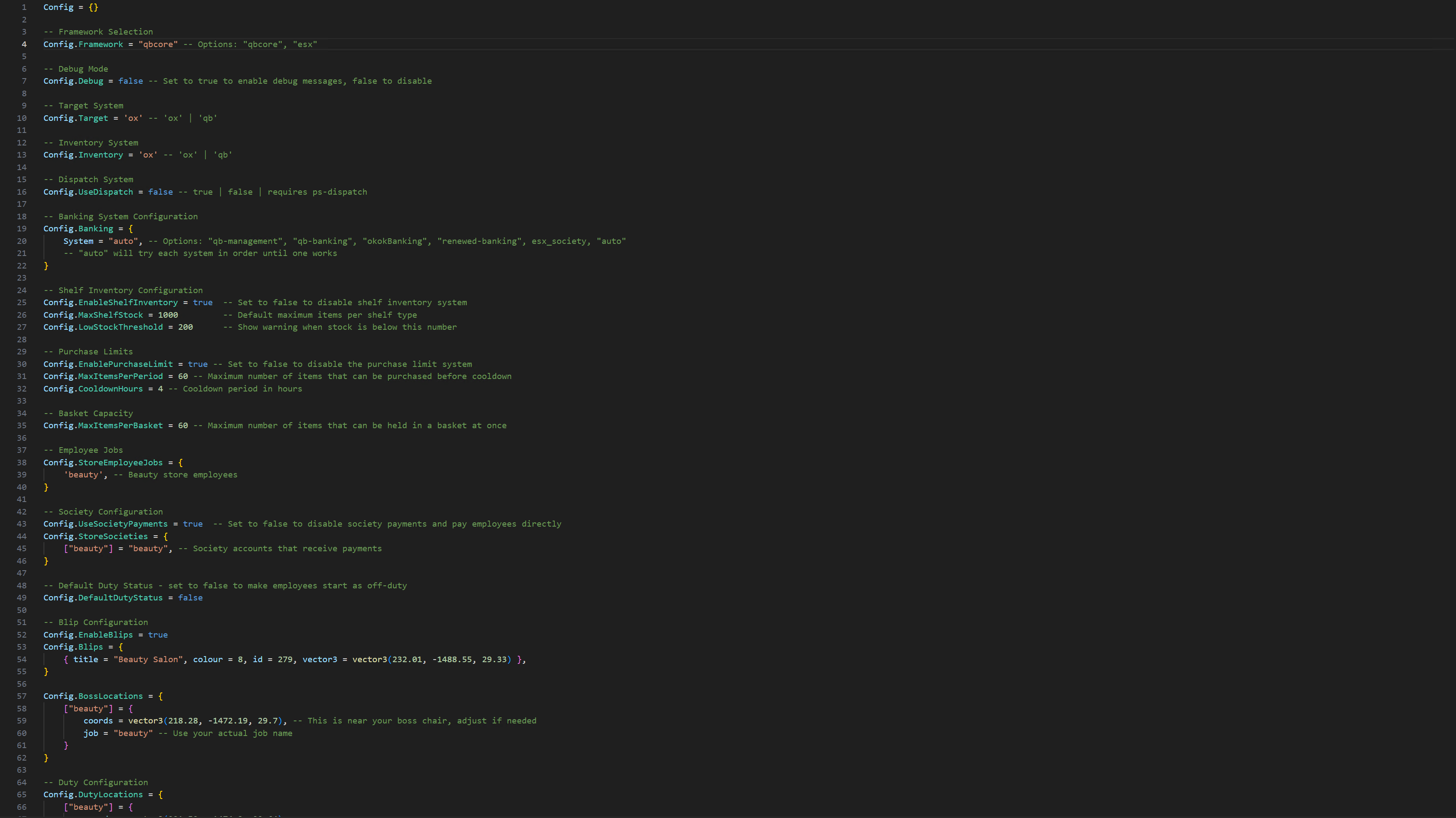Click the "Beauty Salon" blip title string
1456x818 pixels.
148,660
